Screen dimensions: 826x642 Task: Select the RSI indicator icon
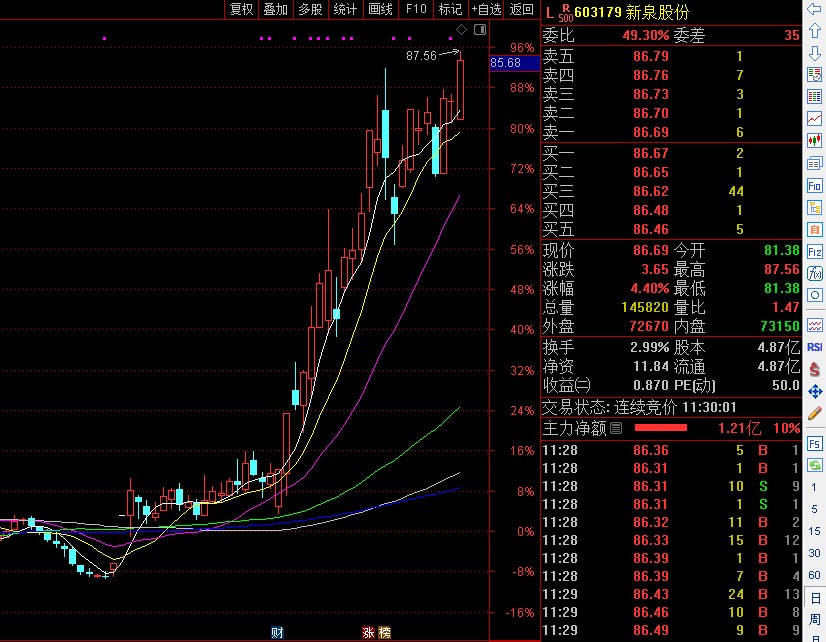coord(814,347)
